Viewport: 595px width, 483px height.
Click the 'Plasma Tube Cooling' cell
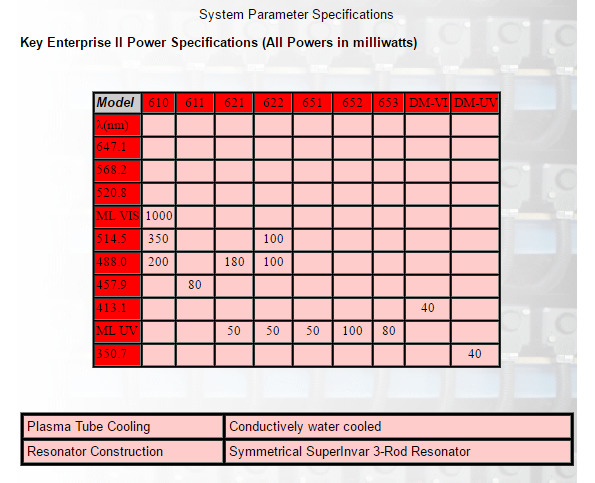click(123, 426)
